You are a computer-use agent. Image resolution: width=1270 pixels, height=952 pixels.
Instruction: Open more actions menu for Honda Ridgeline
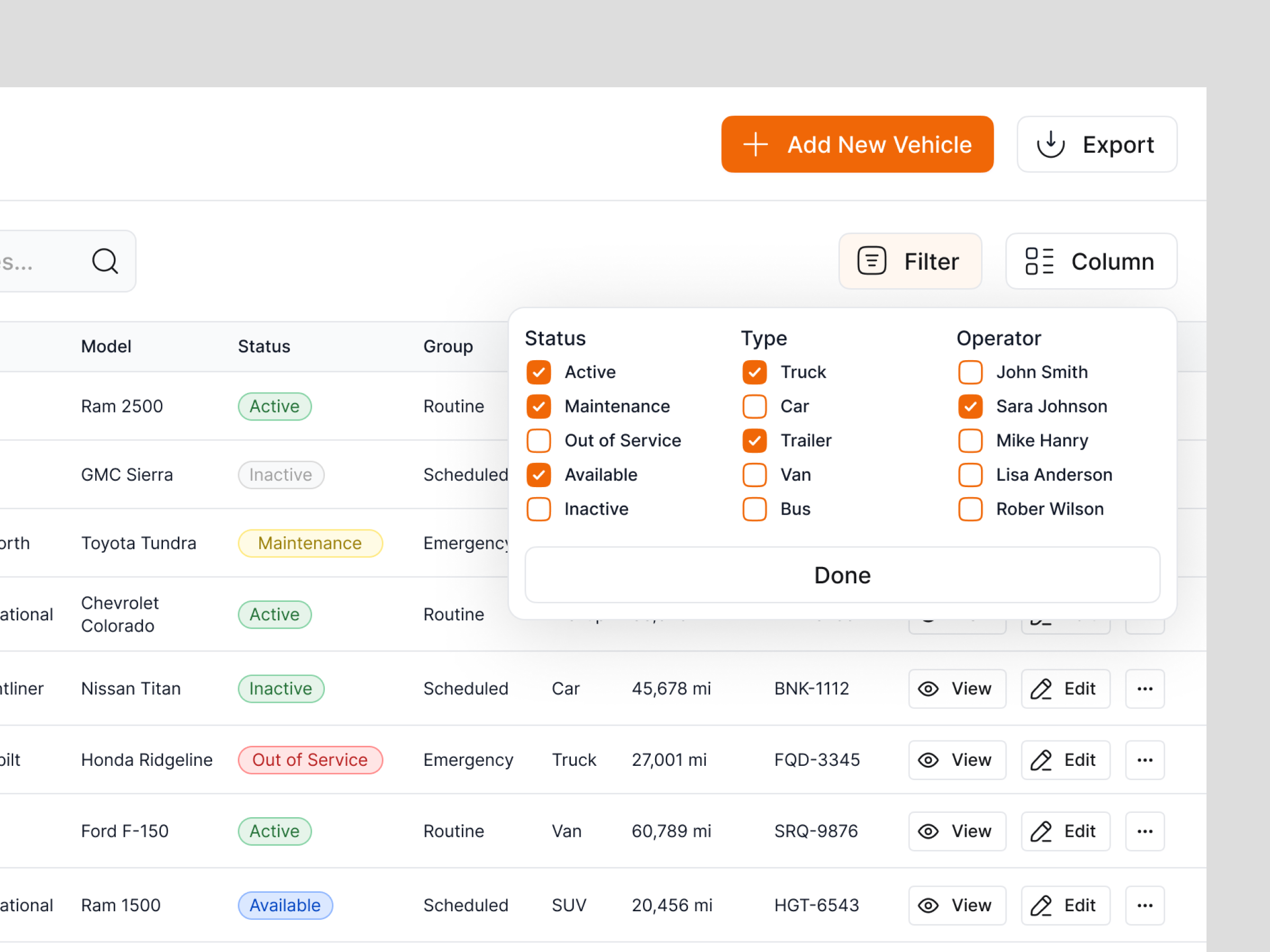(x=1145, y=760)
